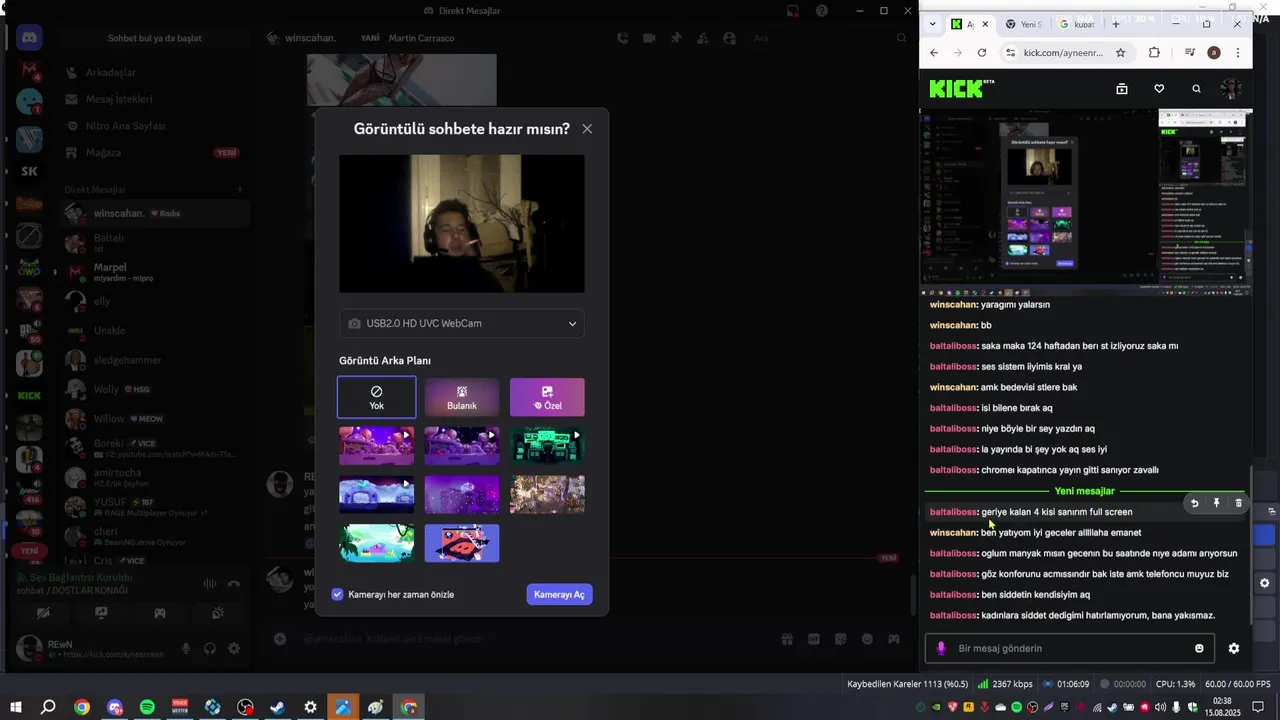Viewport: 1280px width, 720px height.
Task: Click the Kick stream video player
Action: point(1085,201)
